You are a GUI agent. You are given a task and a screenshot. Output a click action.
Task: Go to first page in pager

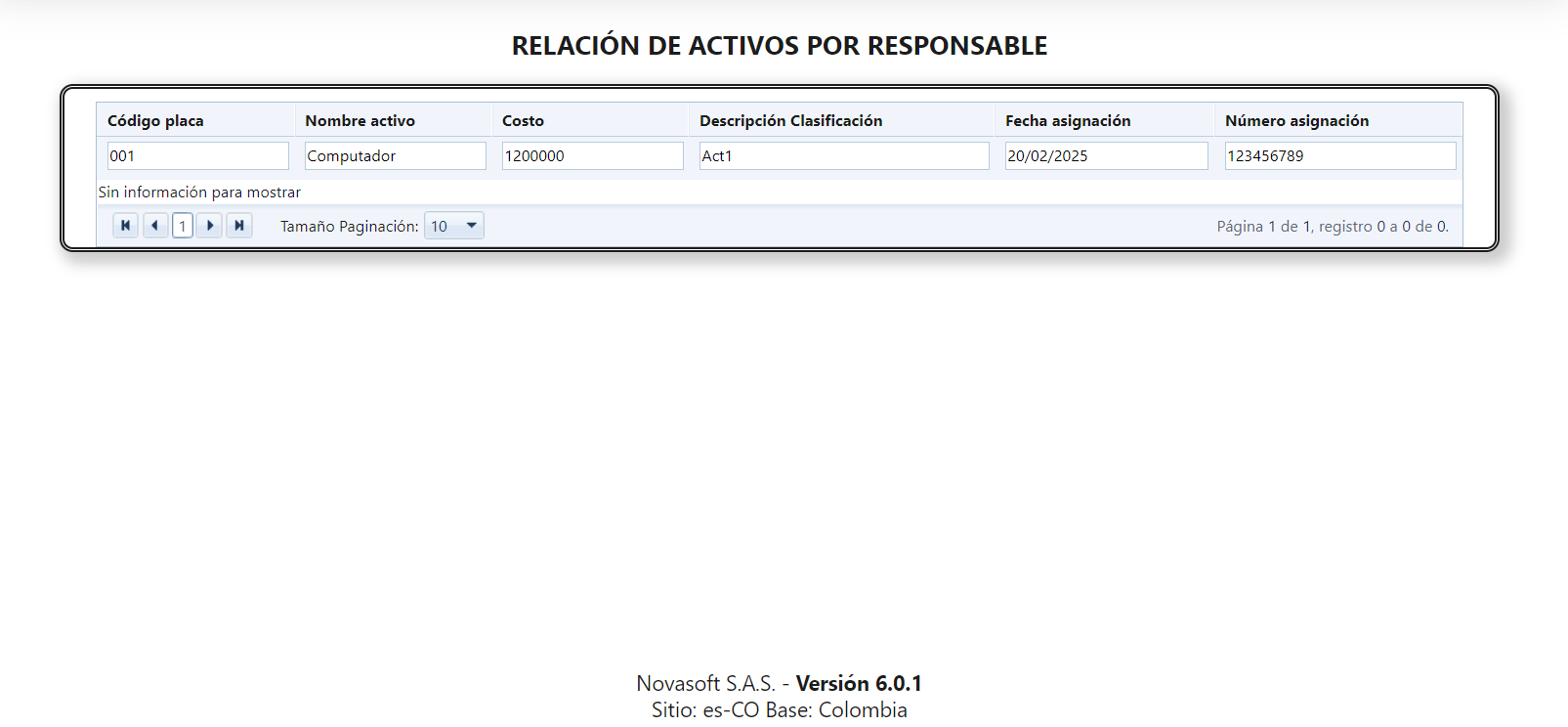(125, 226)
